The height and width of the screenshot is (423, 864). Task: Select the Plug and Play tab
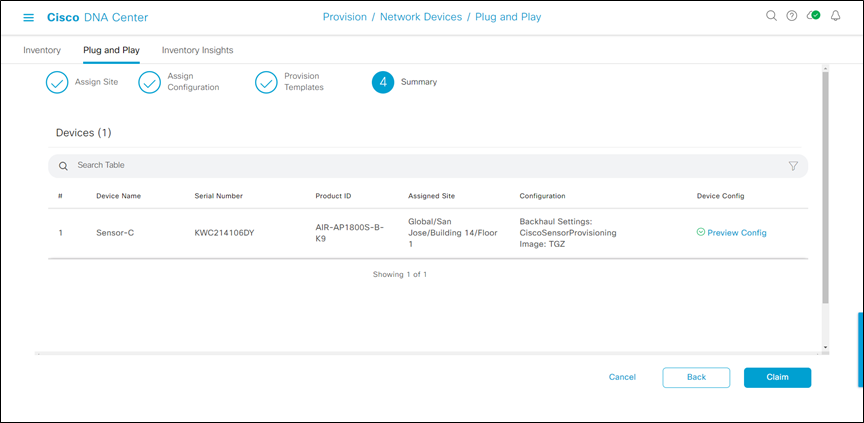point(111,50)
